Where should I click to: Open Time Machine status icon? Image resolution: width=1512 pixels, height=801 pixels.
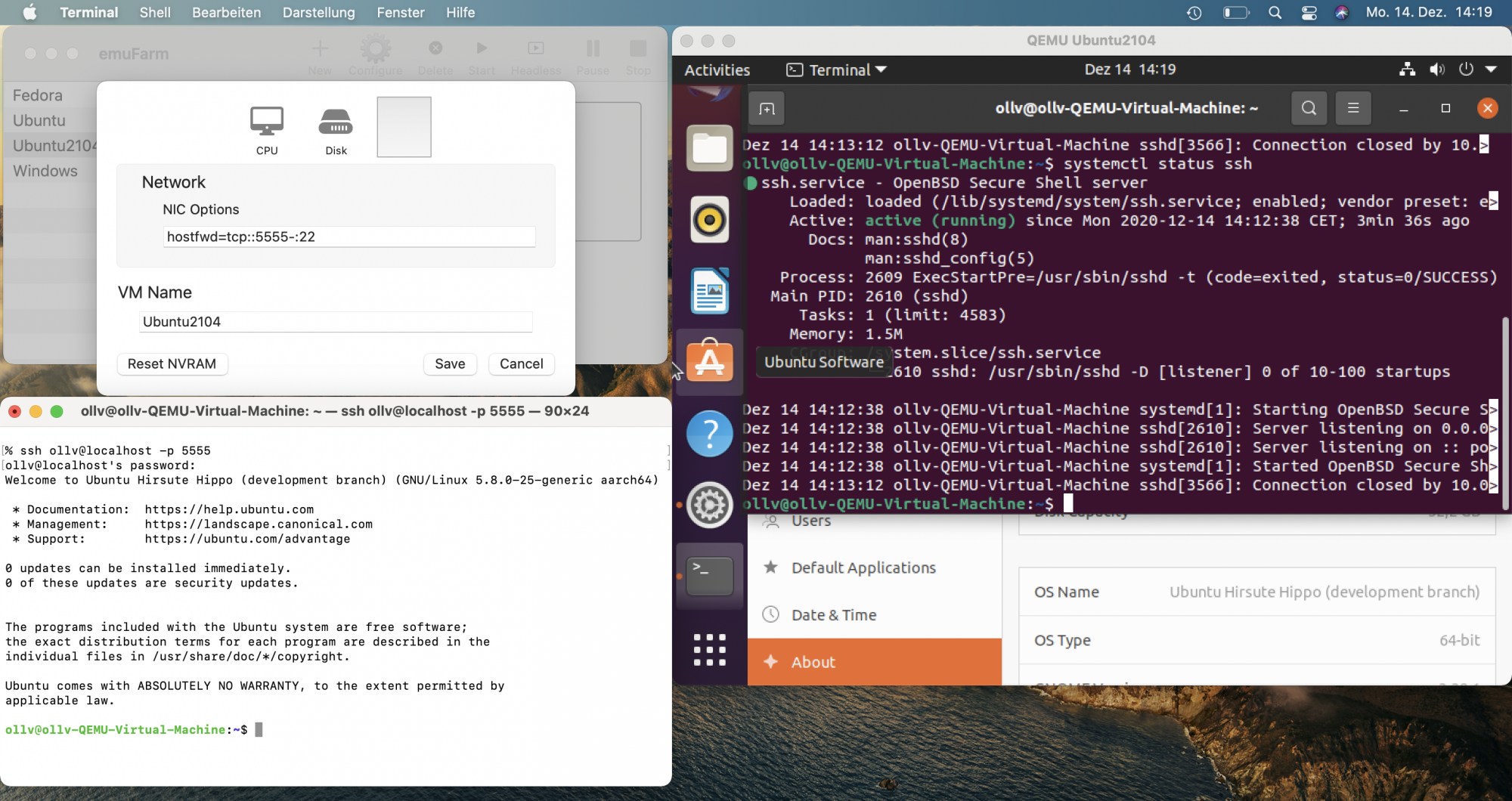(1194, 12)
